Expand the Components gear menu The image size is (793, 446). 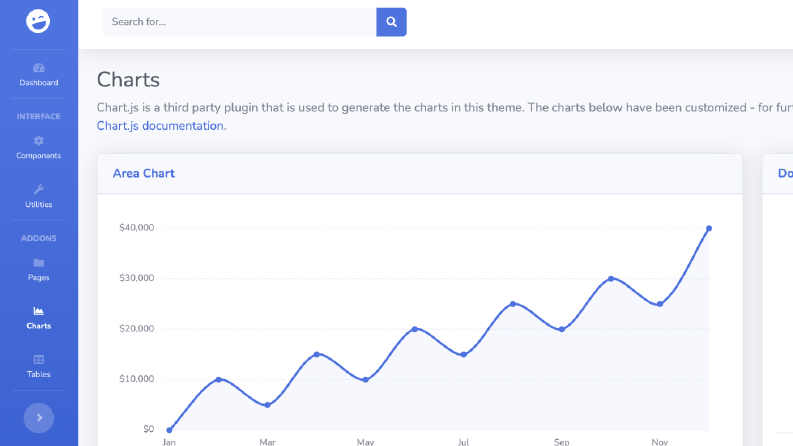[x=38, y=148]
